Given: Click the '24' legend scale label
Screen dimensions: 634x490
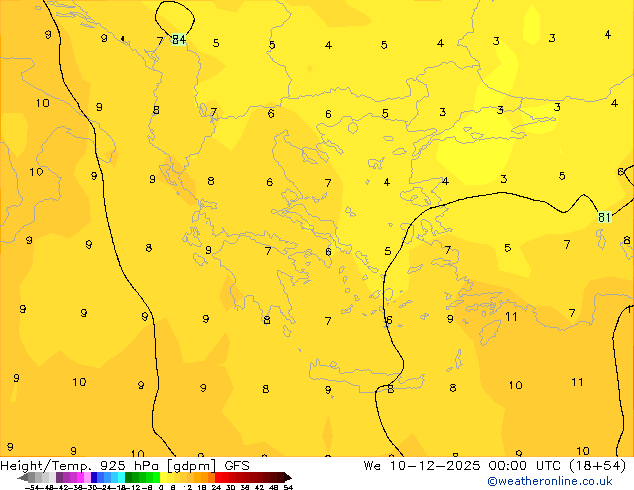Looking at the screenshot, I should click(216, 487).
